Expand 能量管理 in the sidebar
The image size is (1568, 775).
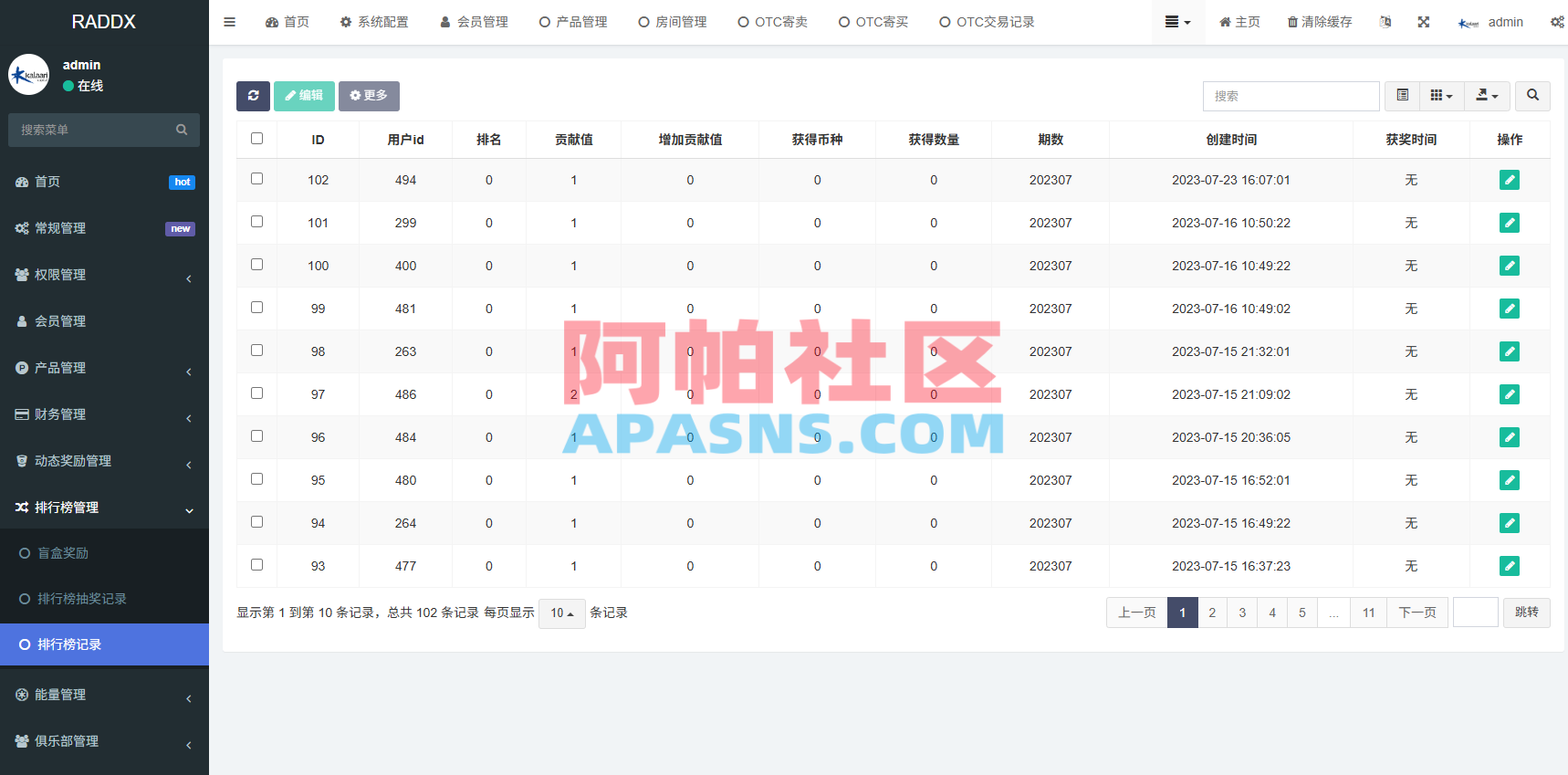(x=104, y=695)
